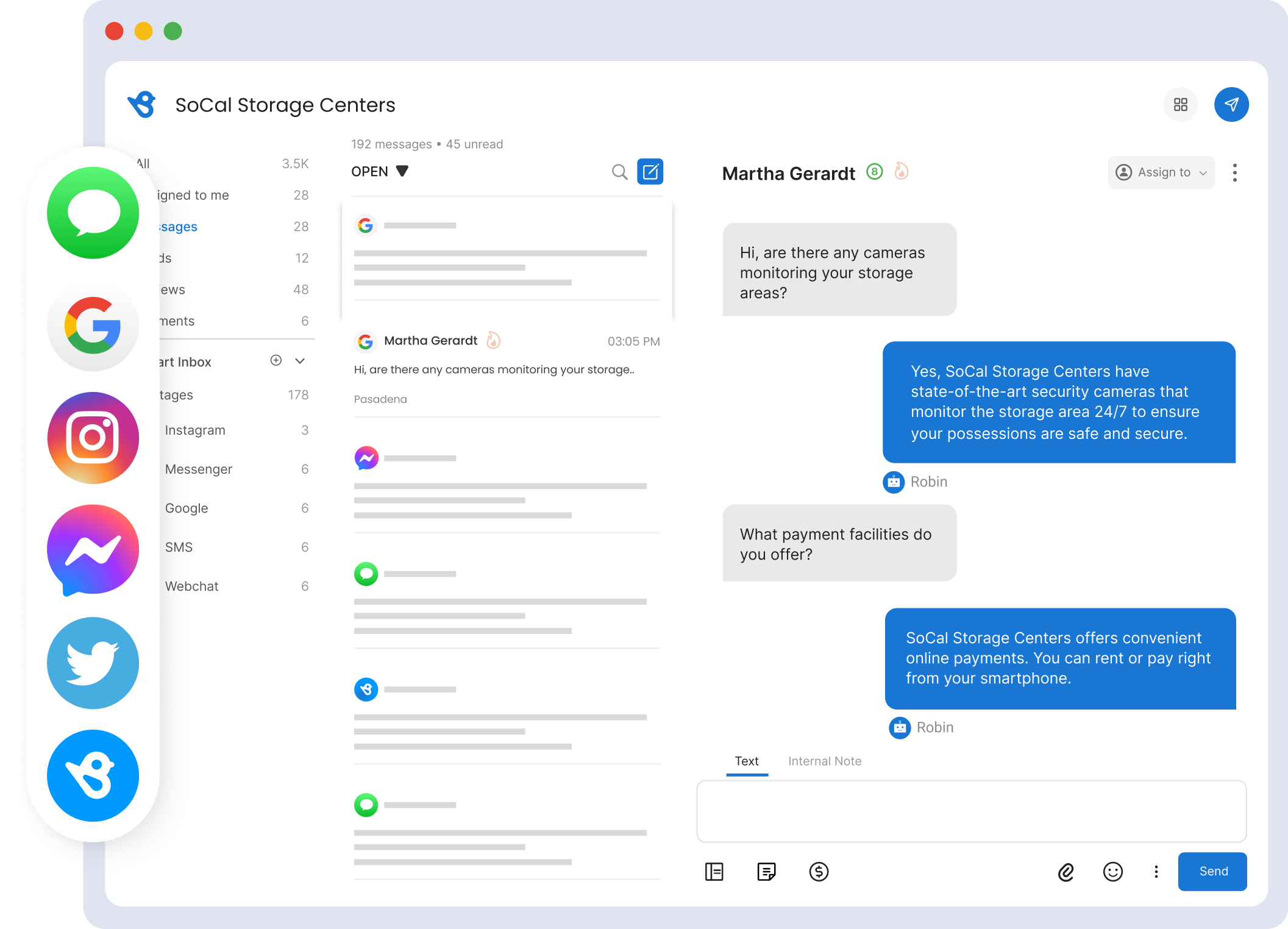Open the compose new message icon

click(x=650, y=171)
